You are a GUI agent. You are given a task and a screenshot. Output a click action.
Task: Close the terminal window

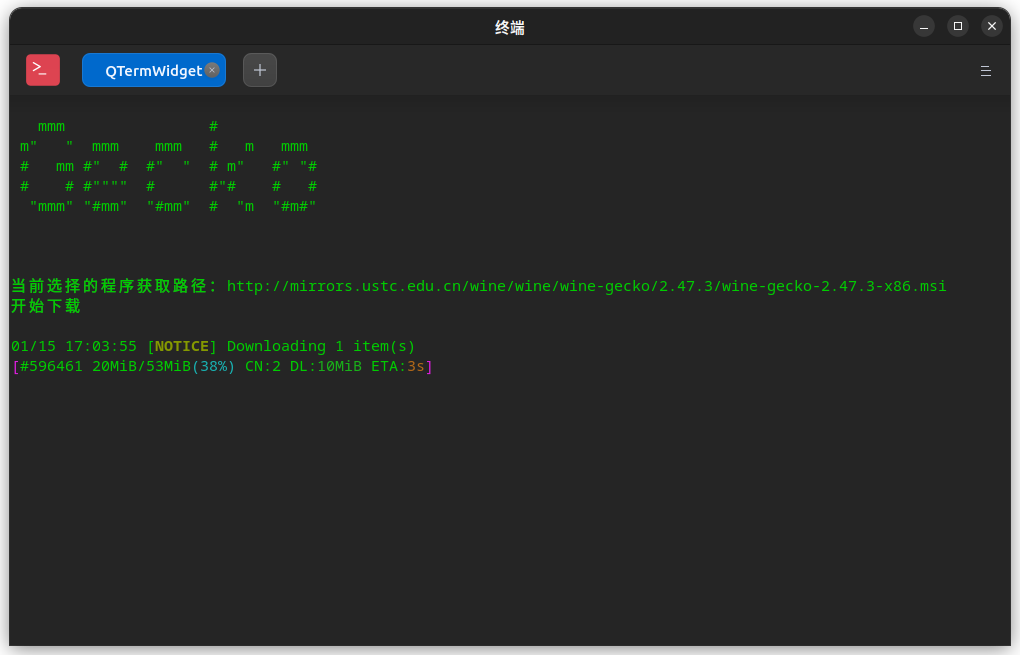point(991,26)
